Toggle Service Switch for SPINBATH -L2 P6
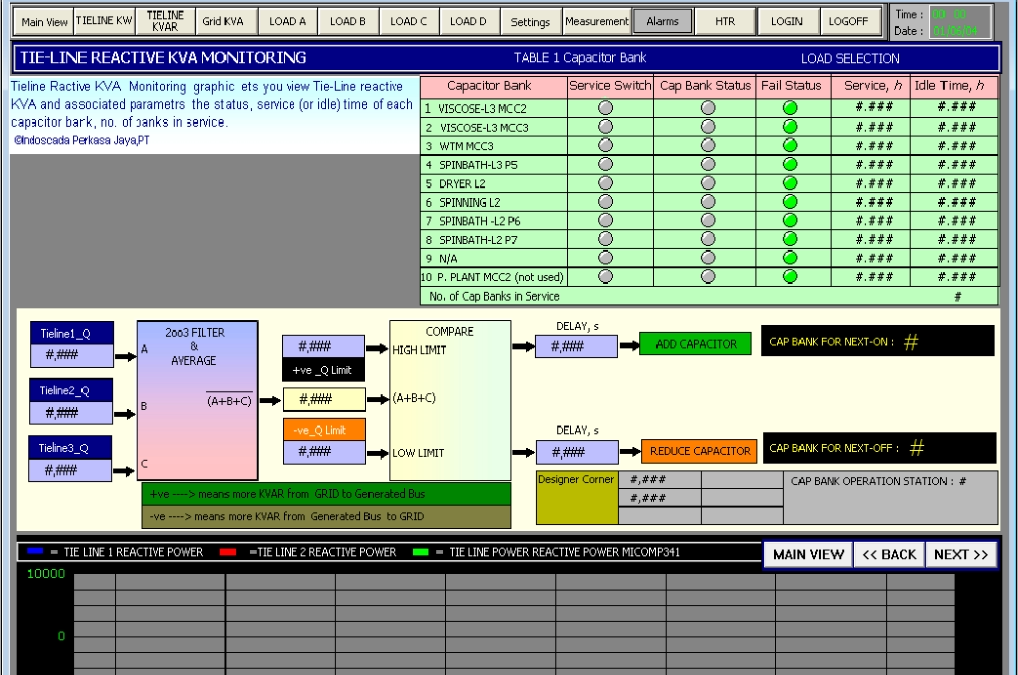Screen dimensions: 1018x675 click(x=605, y=221)
